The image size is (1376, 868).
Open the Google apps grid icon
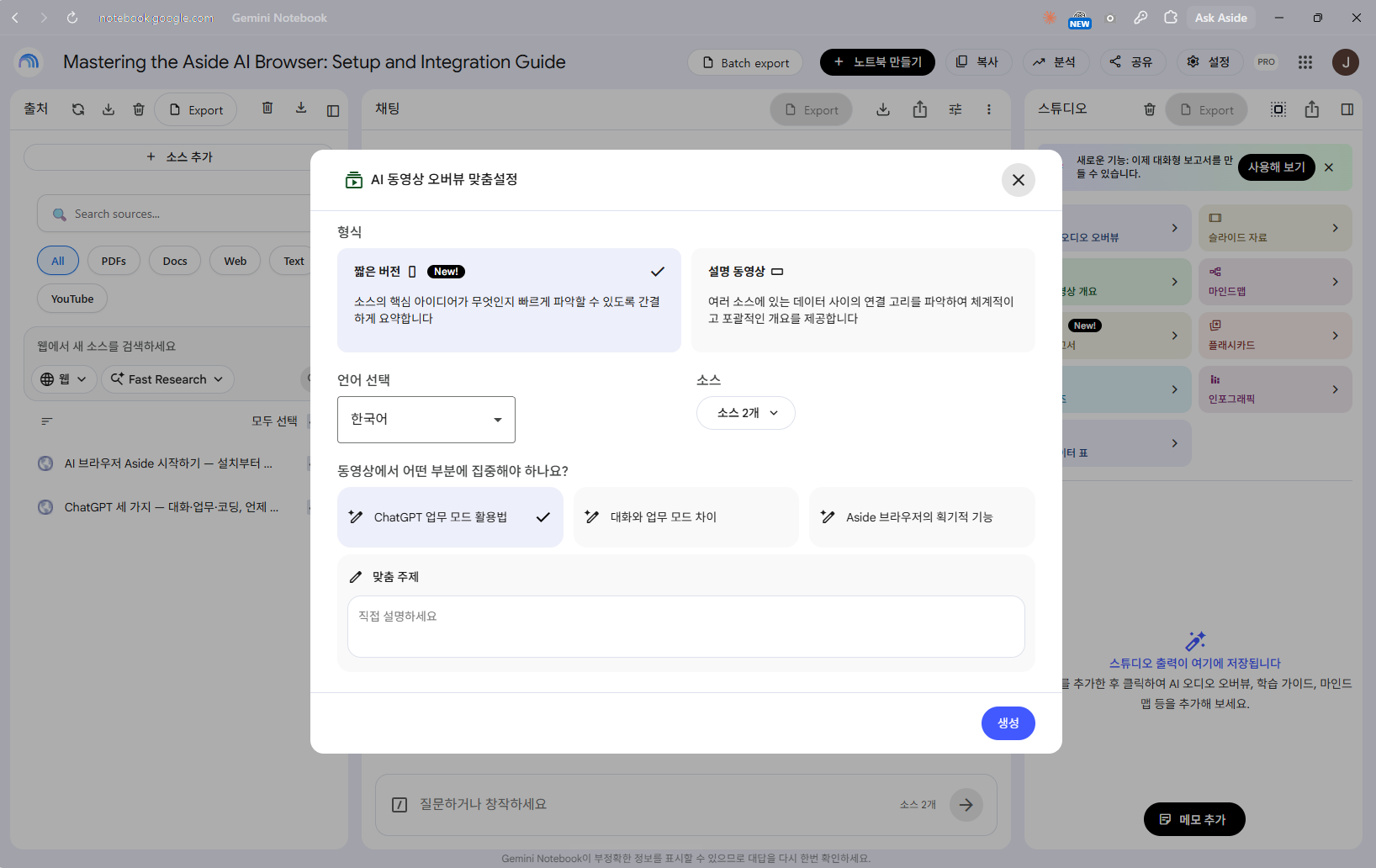coord(1305,62)
